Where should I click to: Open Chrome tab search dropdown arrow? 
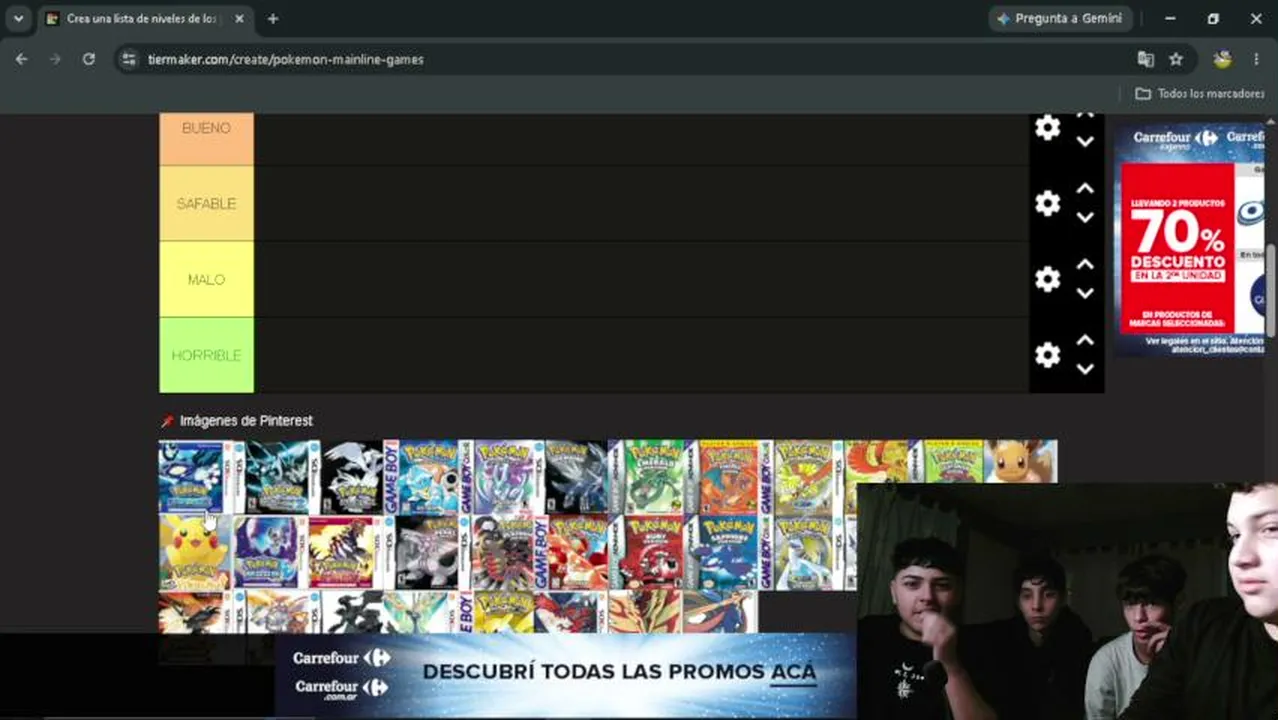coord(18,18)
